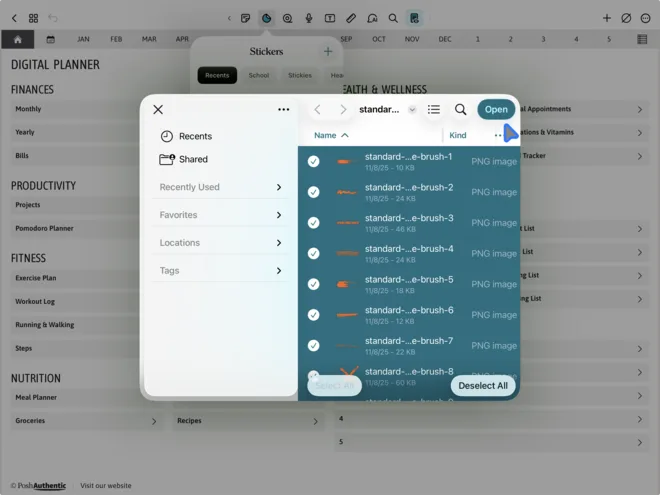
Task: Go to the JAN month tab
Action: coord(83,39)
